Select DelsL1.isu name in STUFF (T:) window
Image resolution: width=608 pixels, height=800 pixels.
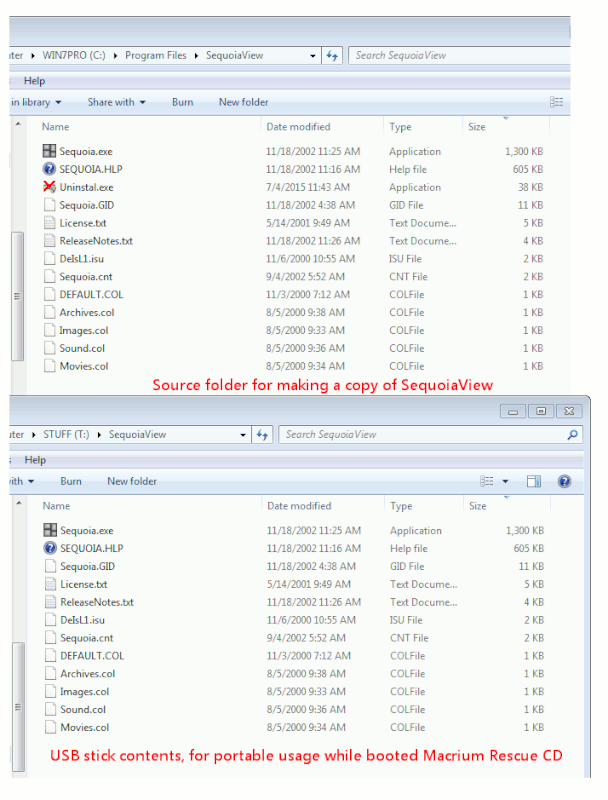click(83, 620)
